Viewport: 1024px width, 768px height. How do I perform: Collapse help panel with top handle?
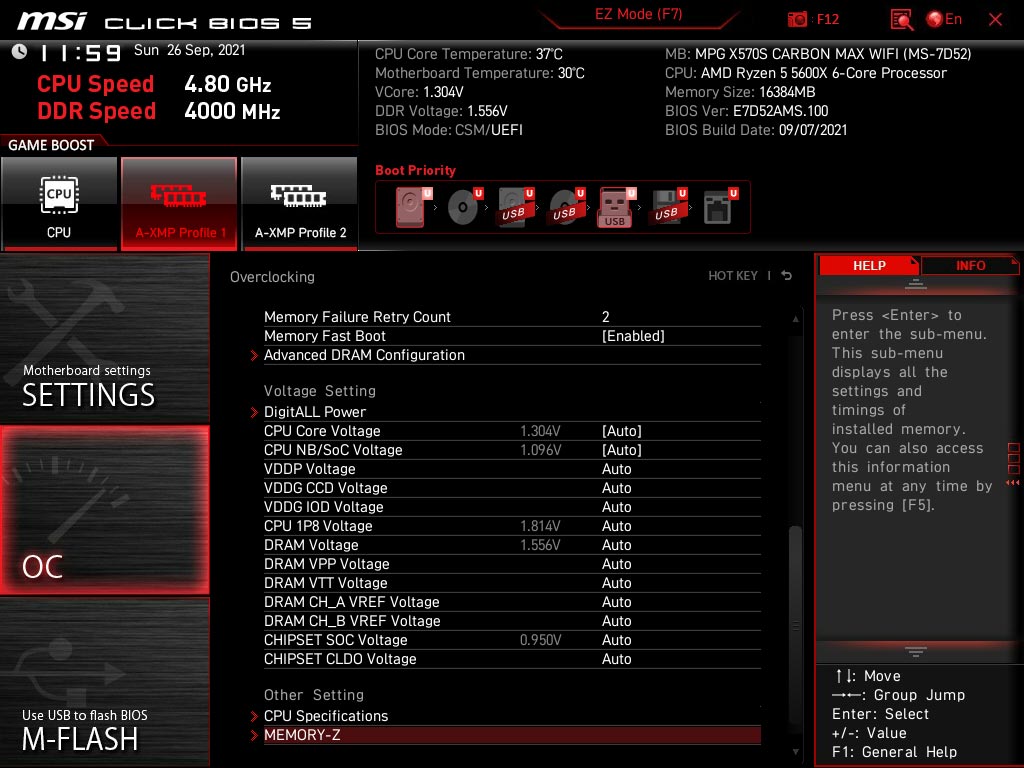pos(916,284)
